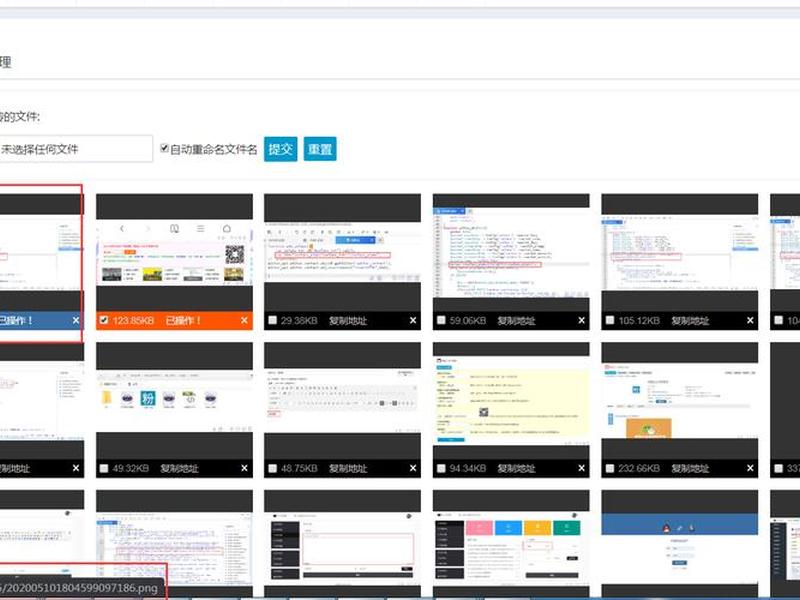
Task: Tick the 48.75KB file checkbox
Action: click(x=272, y=468)
